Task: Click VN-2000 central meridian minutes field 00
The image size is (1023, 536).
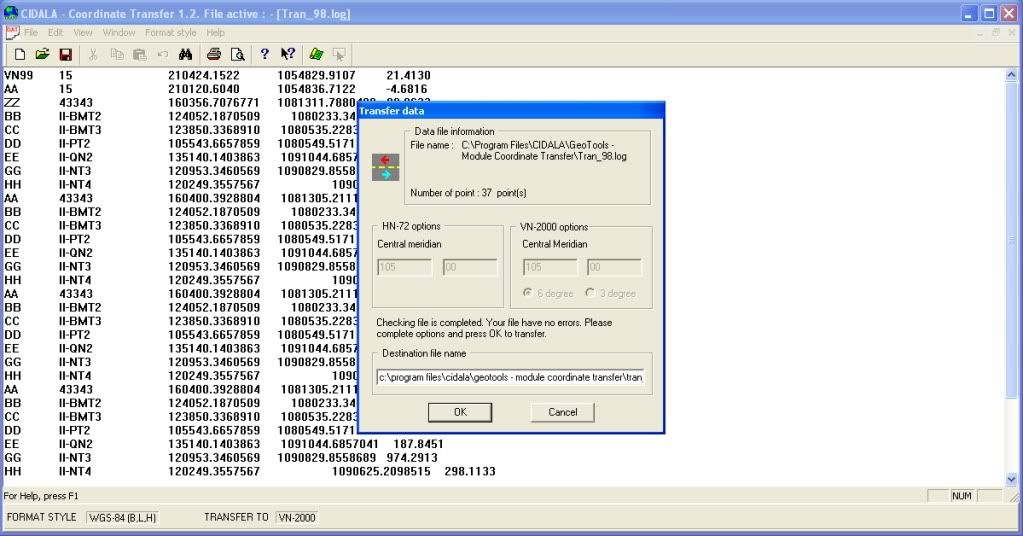Action: coord(614,267)
